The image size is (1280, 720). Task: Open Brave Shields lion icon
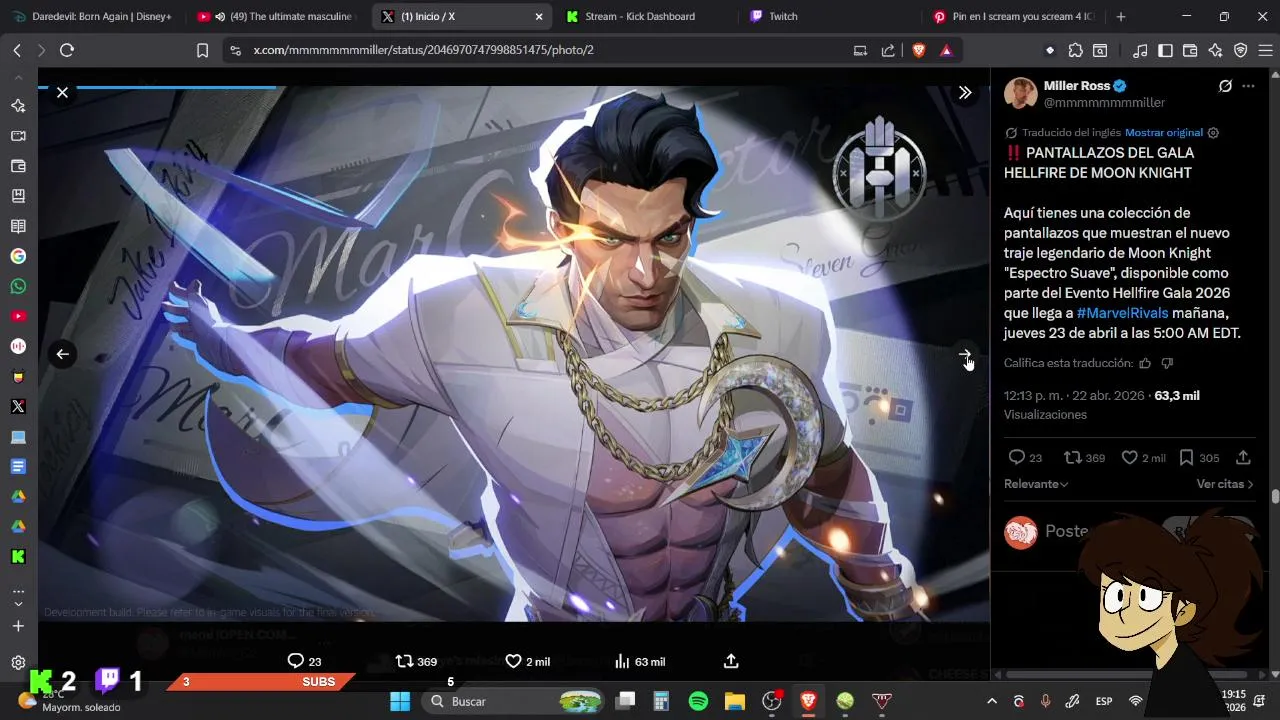tap(918, 50)
